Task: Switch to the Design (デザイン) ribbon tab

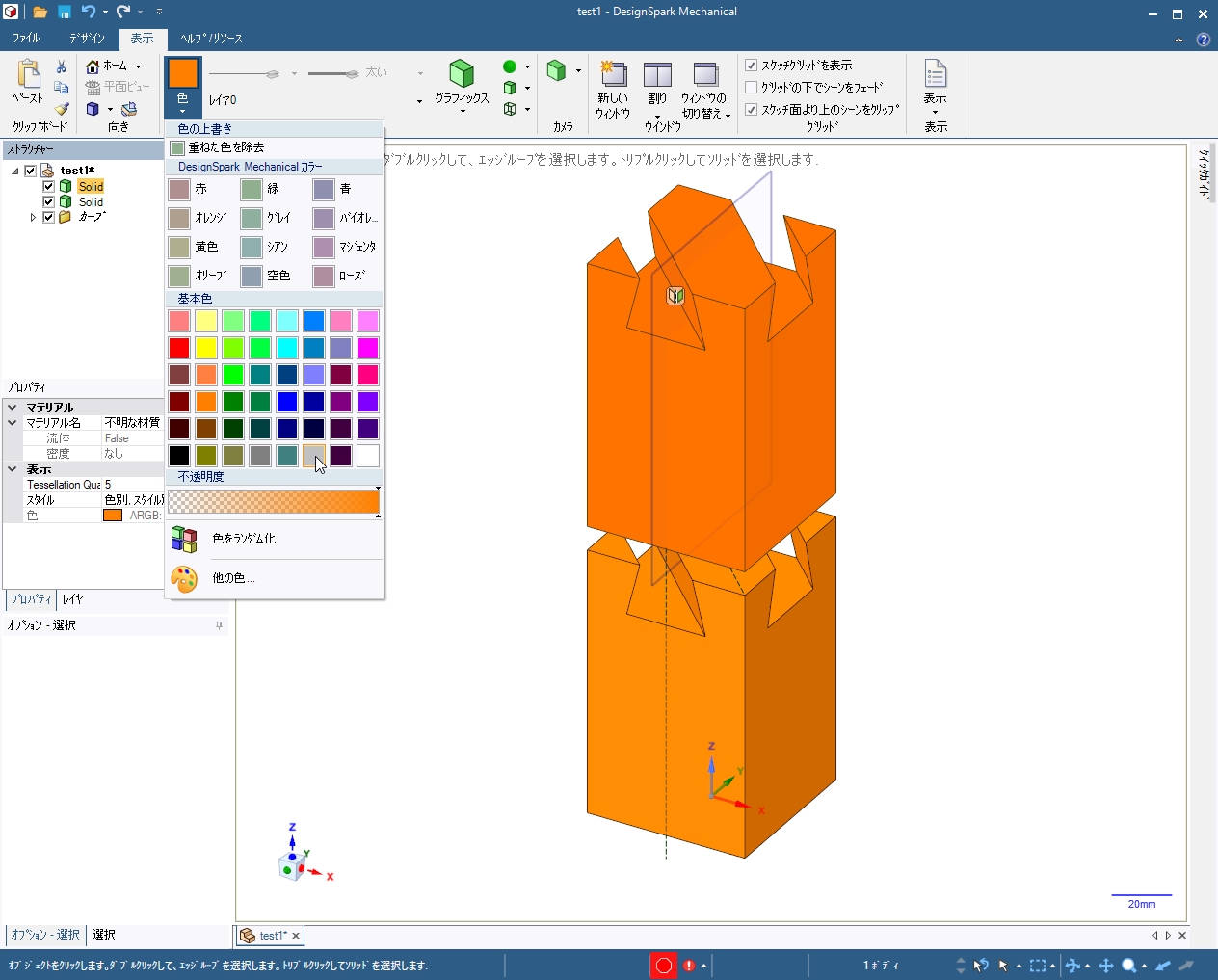Action: 87,39
